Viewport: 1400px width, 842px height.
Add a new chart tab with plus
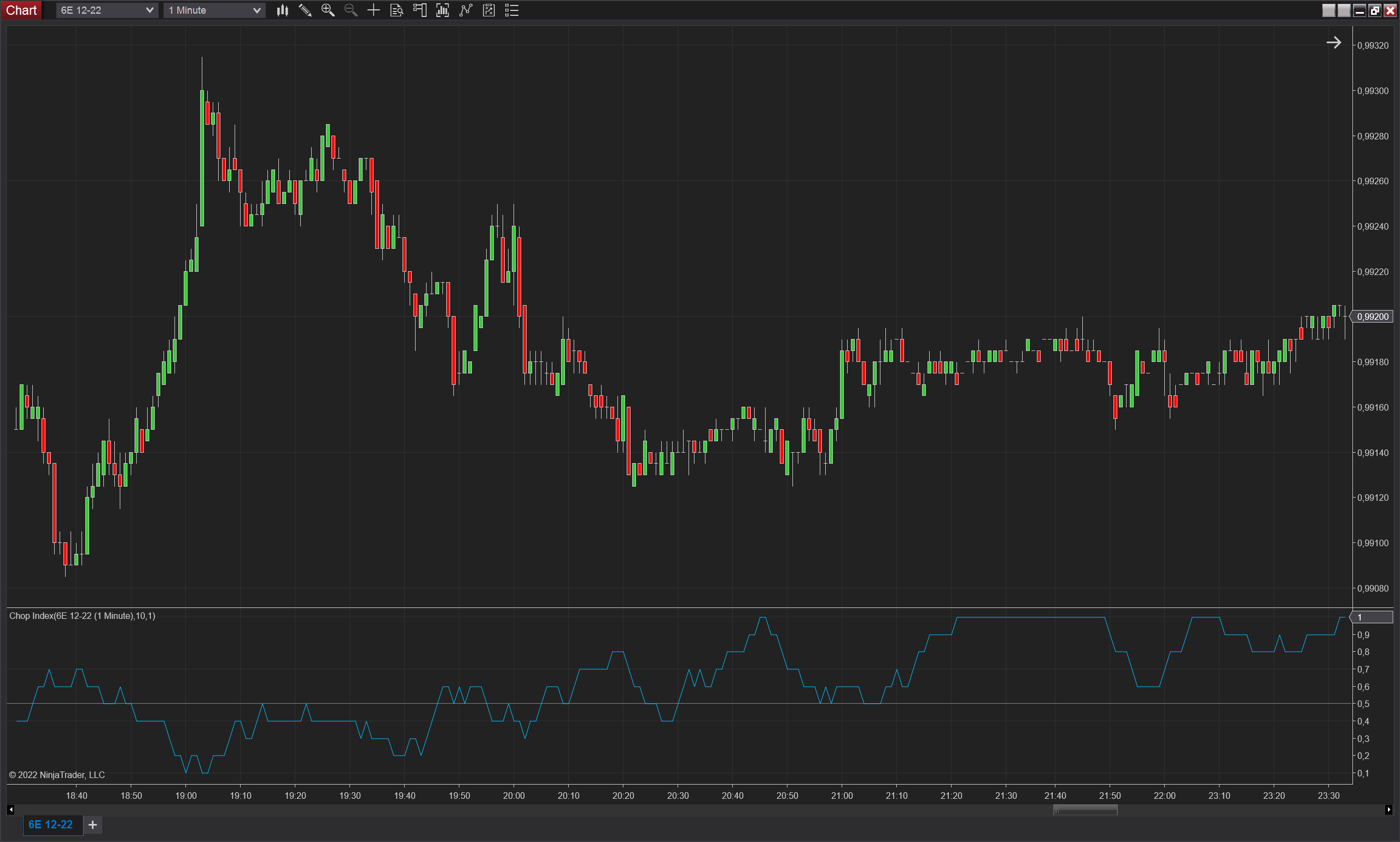pyautogui.click(x=93, y=825)
